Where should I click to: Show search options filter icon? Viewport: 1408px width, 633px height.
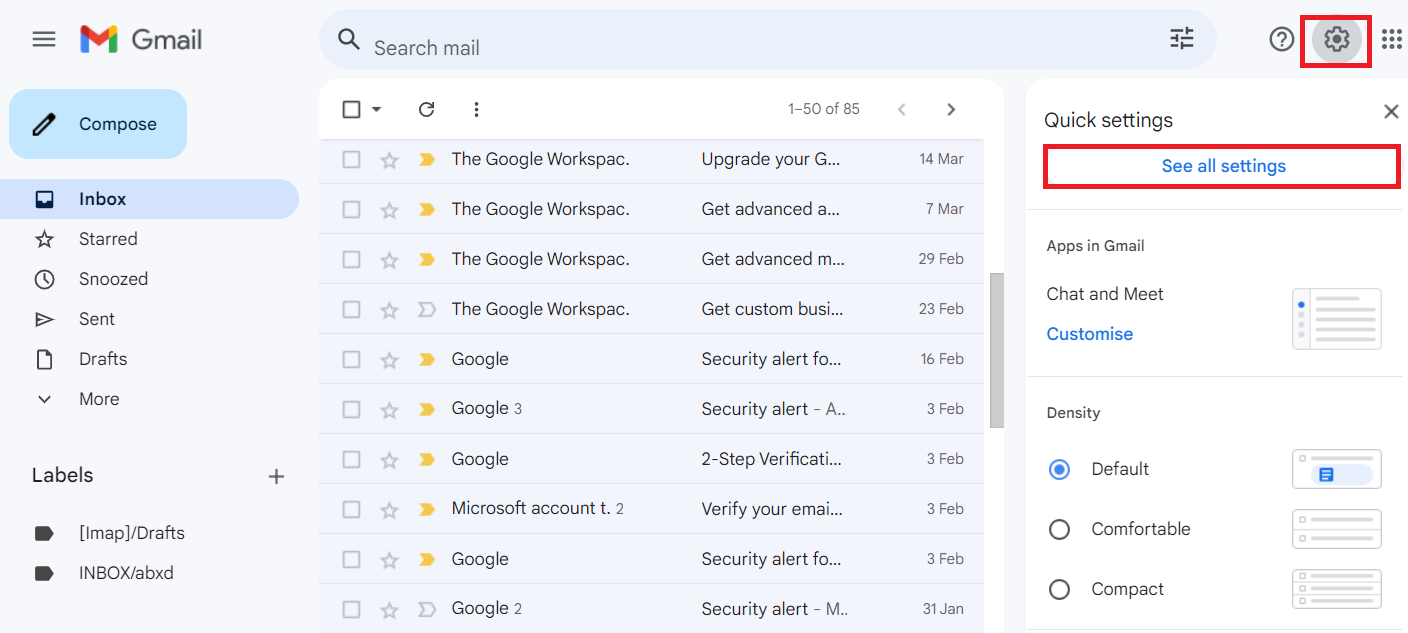[x=1182, y=39]
